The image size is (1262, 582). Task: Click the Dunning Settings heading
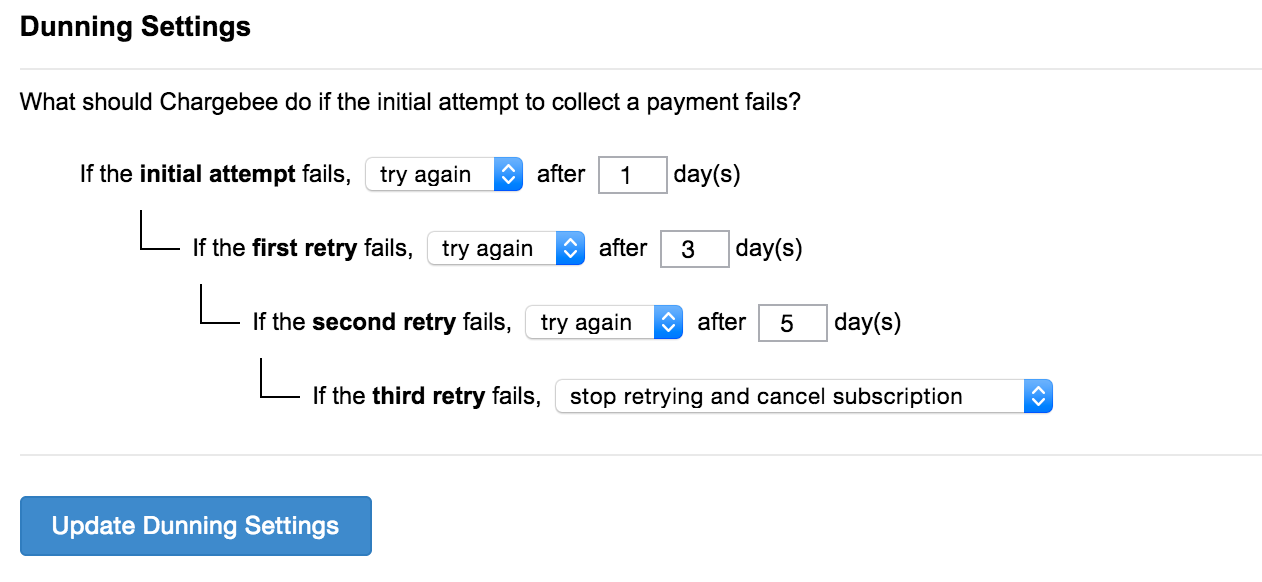click(x=135, y=27)
